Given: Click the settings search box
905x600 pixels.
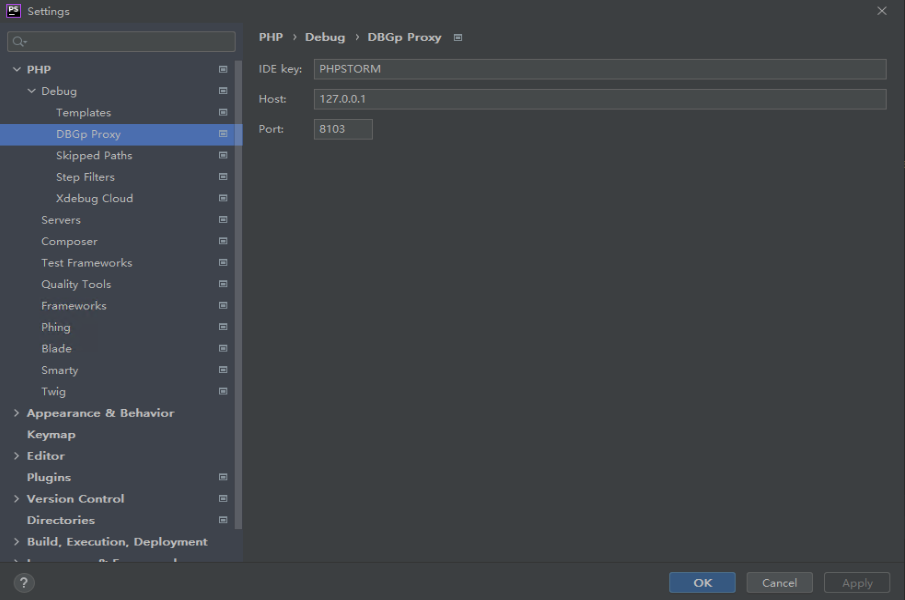Looking at the screenshot, I should tap(121, 42).
